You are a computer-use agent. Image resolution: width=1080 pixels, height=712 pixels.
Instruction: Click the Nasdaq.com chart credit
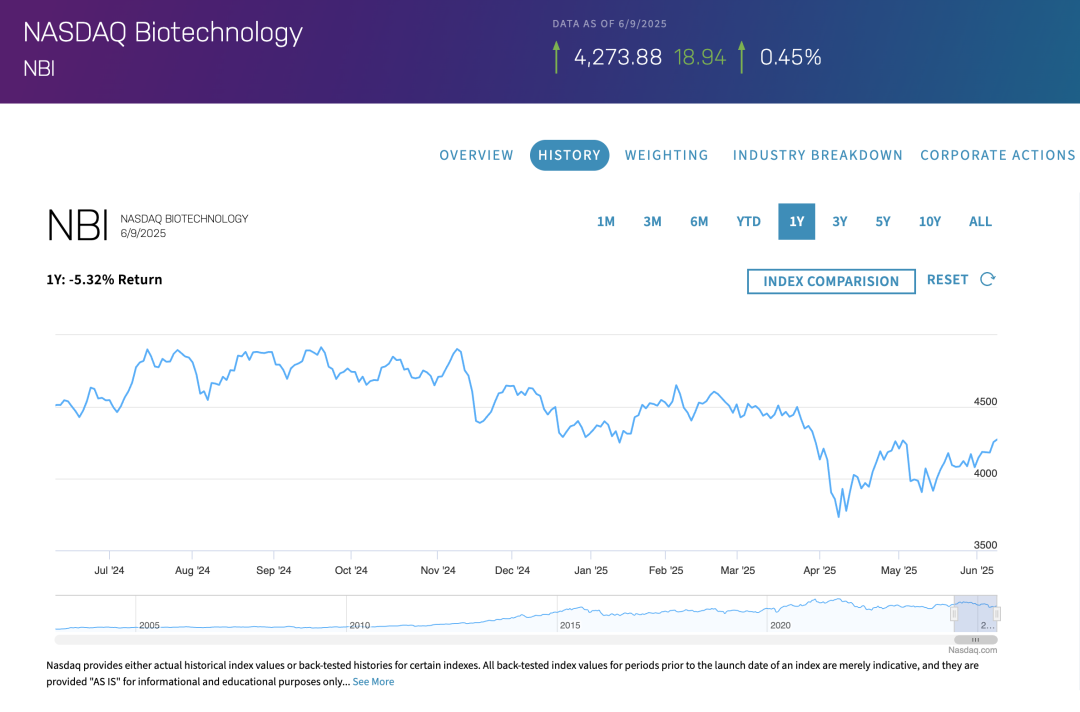(973, 650)
